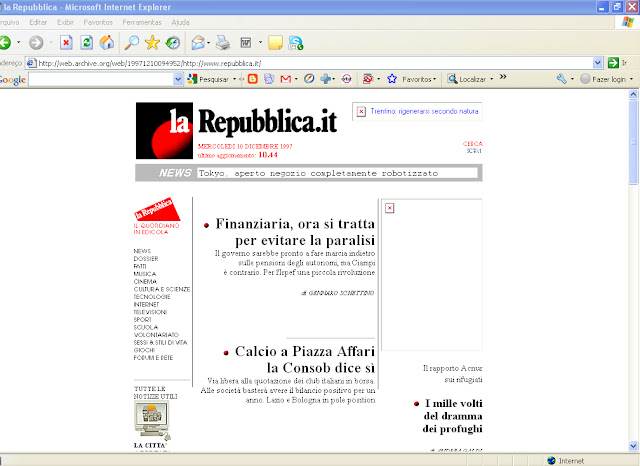
Task: Click the news feed icon beside Blogger
Action: point(269,79)
